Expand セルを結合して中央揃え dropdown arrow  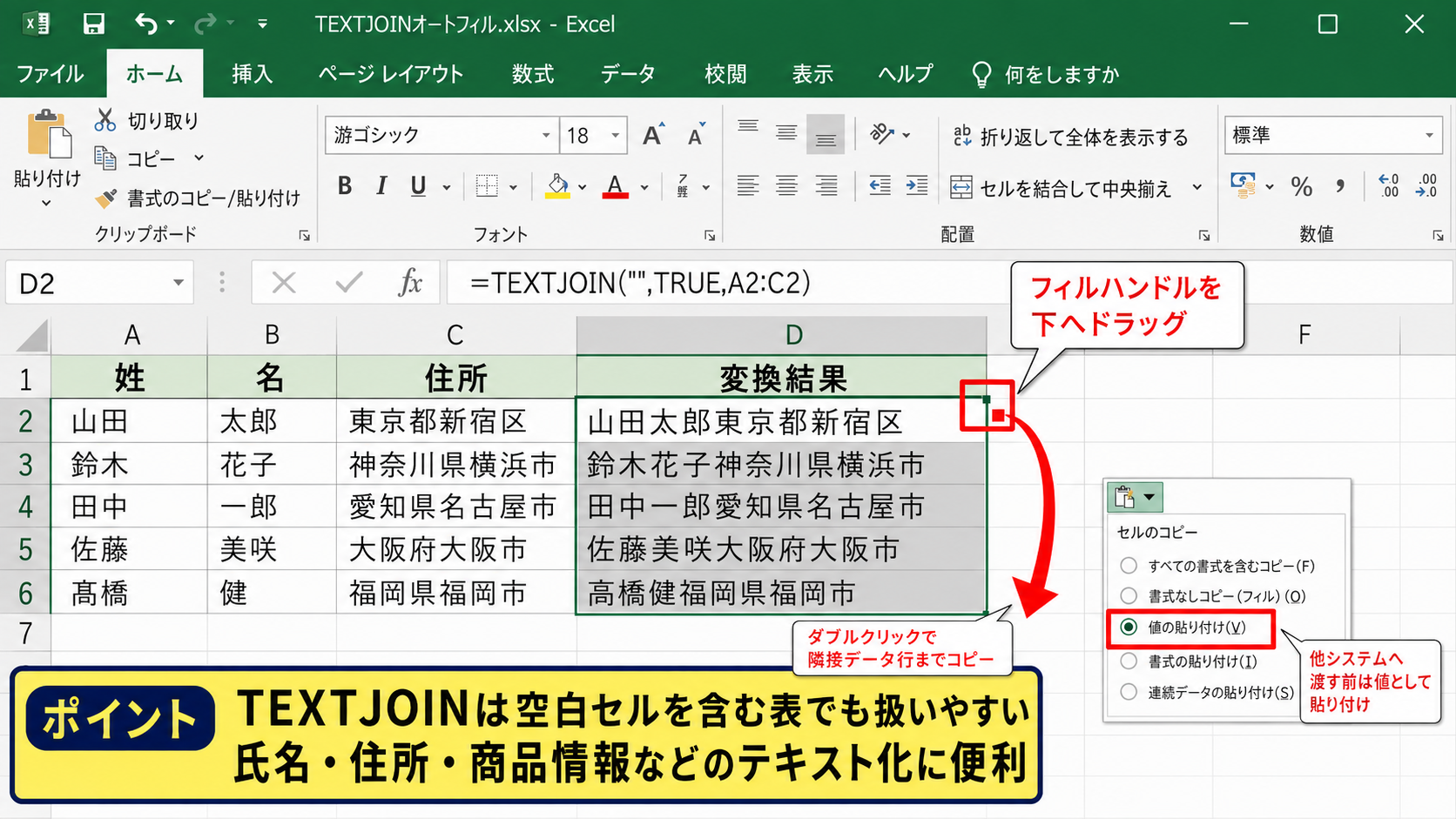[x=1197, y=187]
